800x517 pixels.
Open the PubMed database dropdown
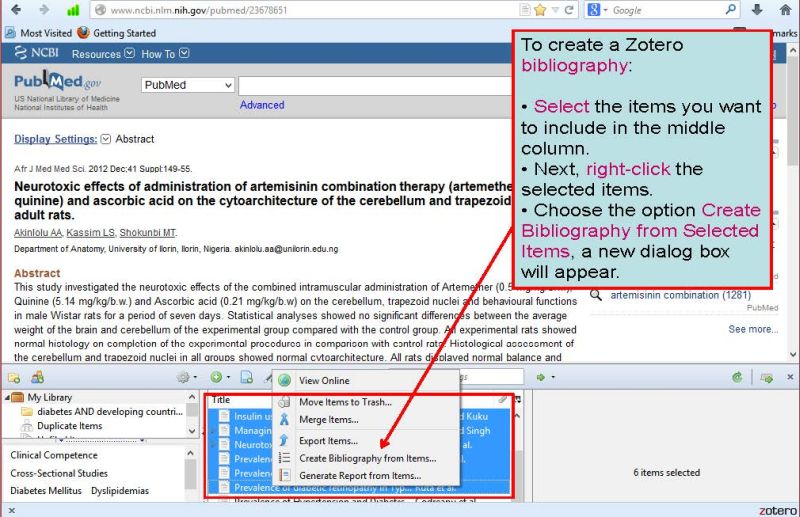pyautogui.click(x=188, y=86)
